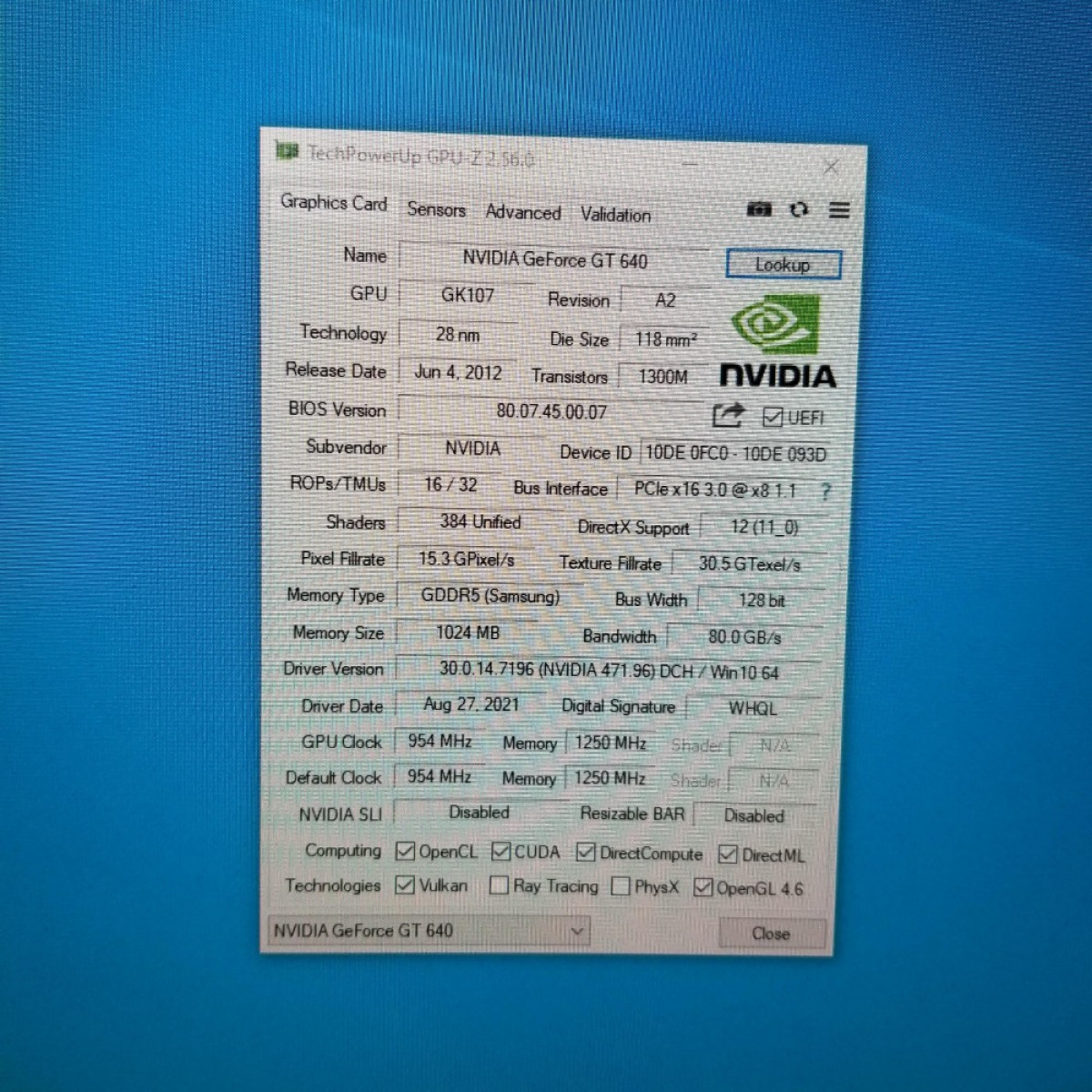Screen dimensions: 1092x1092
Task: Open the GPU selection dropdown
Action: [430, 931]
